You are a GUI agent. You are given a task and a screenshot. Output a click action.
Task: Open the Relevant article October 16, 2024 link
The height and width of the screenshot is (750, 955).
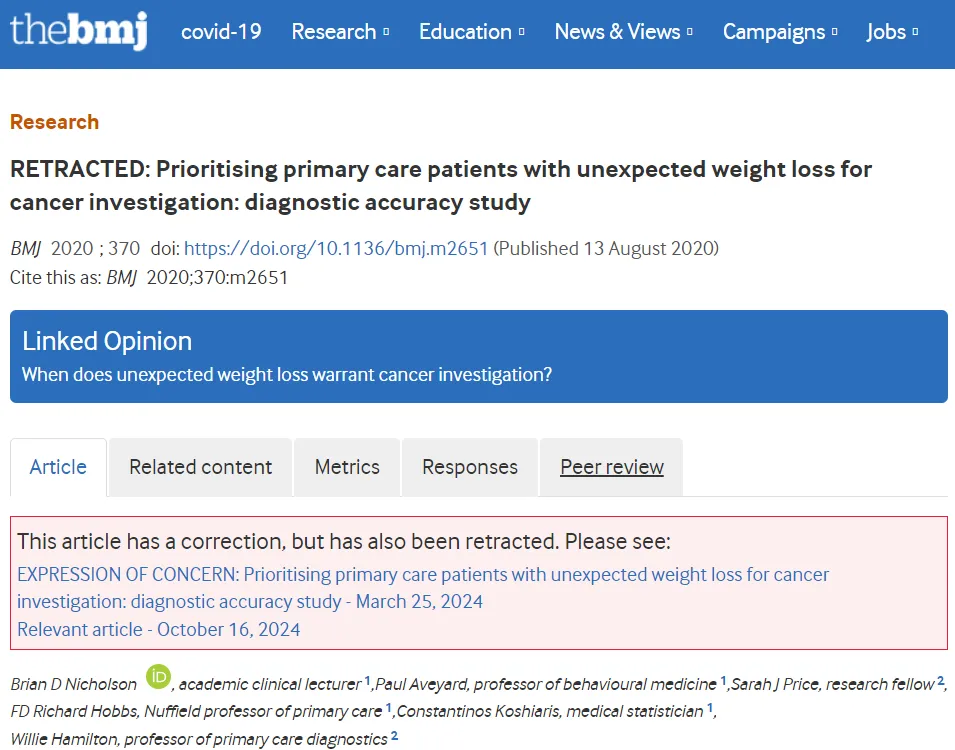tap(158, 629)
